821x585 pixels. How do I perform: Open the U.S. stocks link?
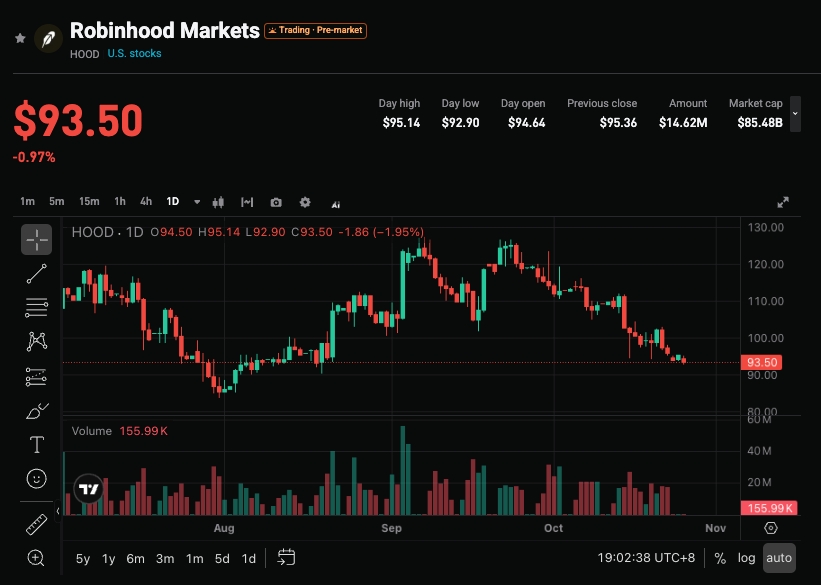134,53
